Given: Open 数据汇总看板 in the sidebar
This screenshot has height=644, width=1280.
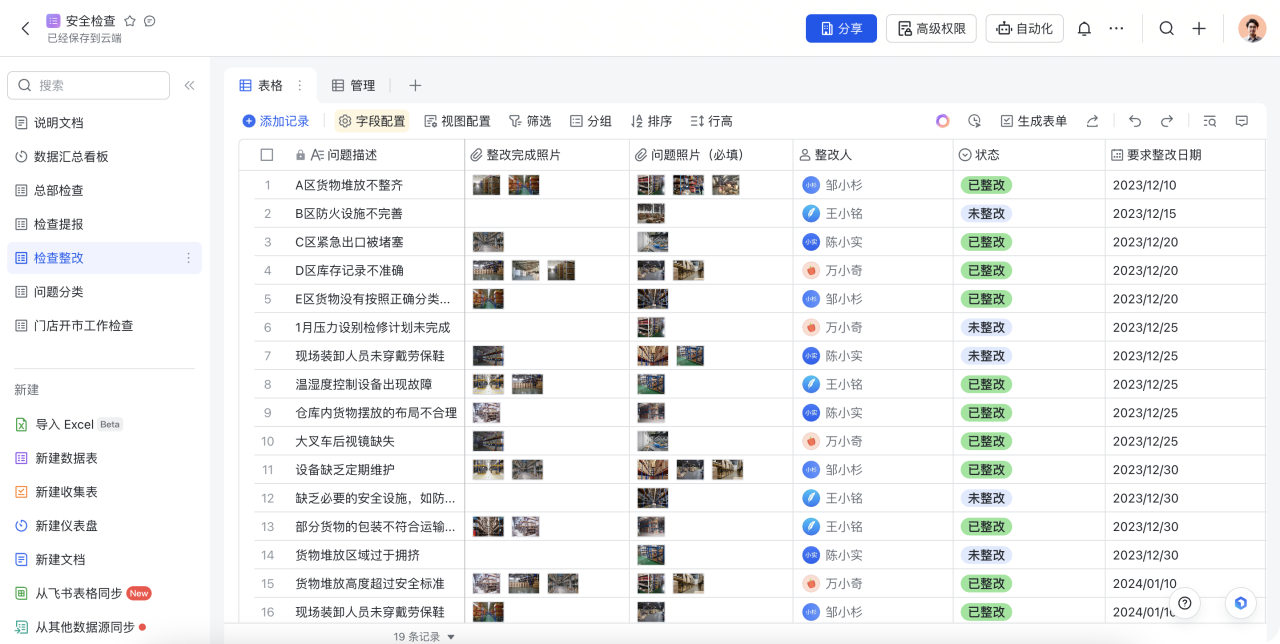Looking at the screenshot, I should [x=104, y=157].
